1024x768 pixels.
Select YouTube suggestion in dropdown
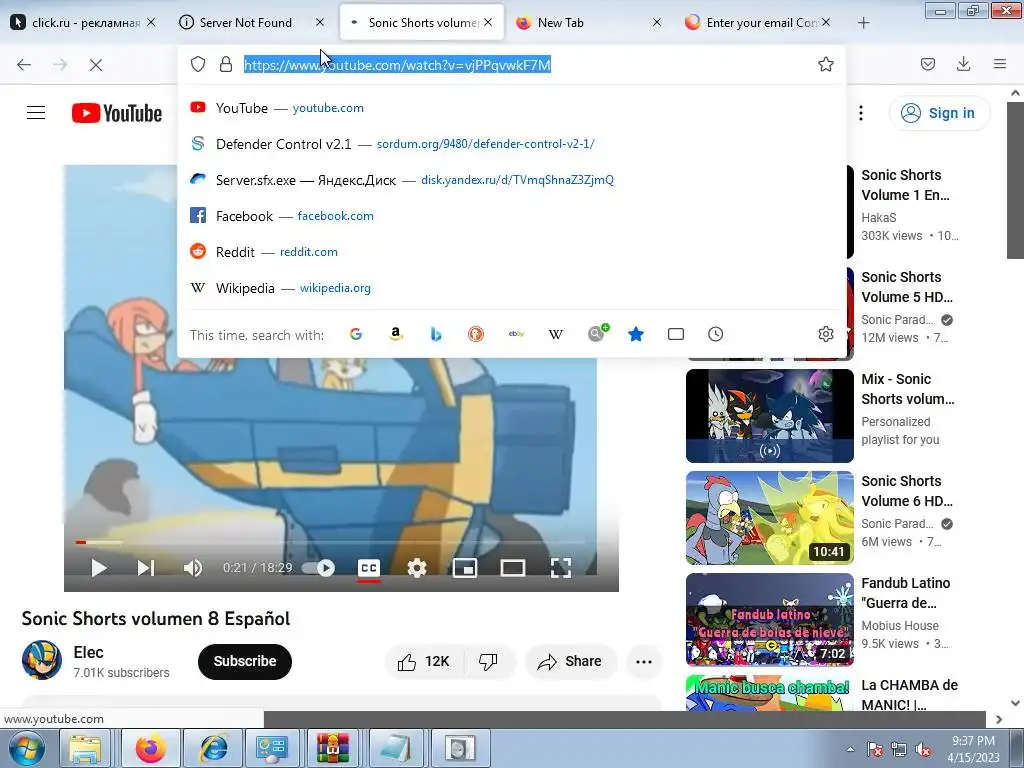(511, 108)
